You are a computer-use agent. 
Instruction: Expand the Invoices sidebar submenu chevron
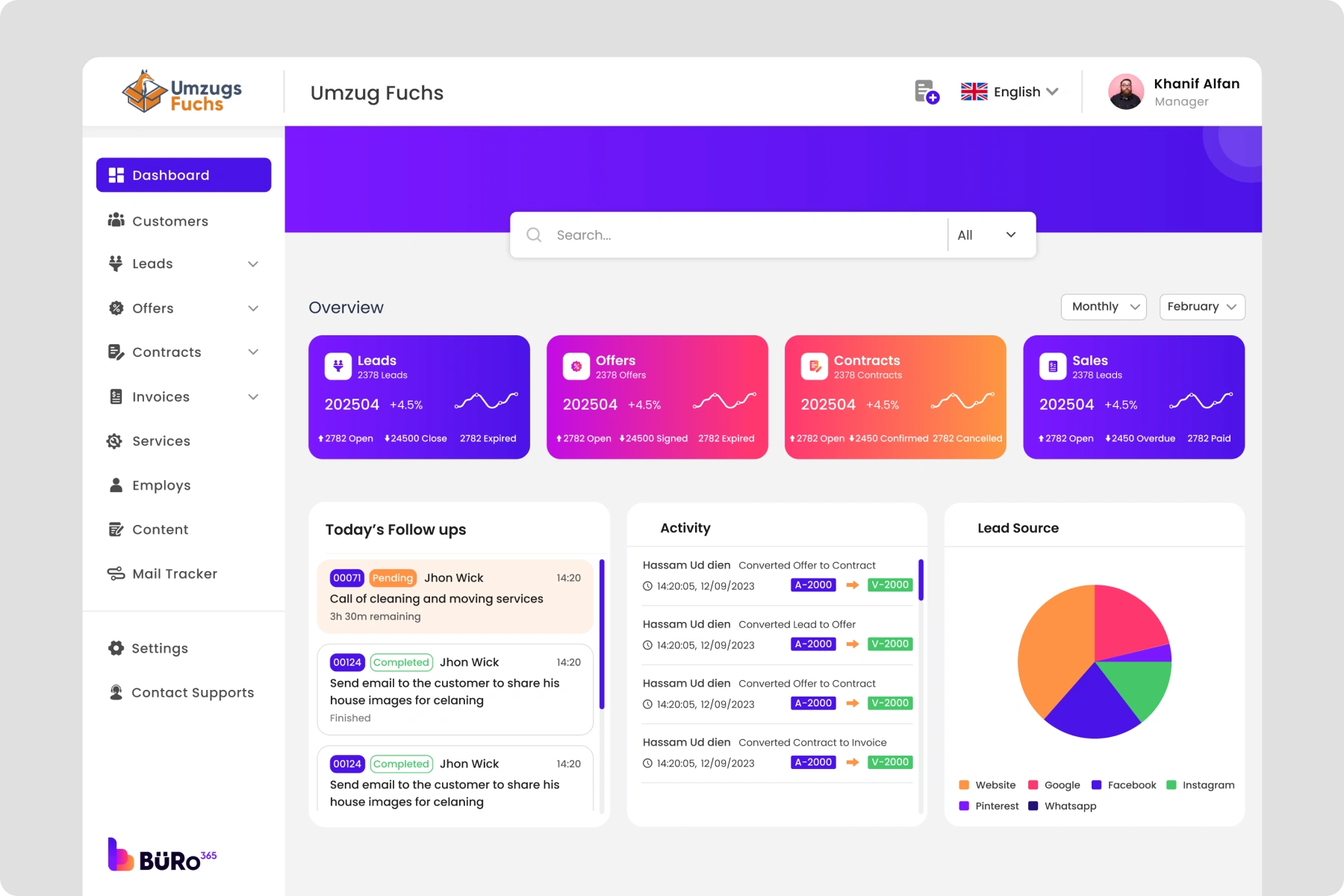253,397
